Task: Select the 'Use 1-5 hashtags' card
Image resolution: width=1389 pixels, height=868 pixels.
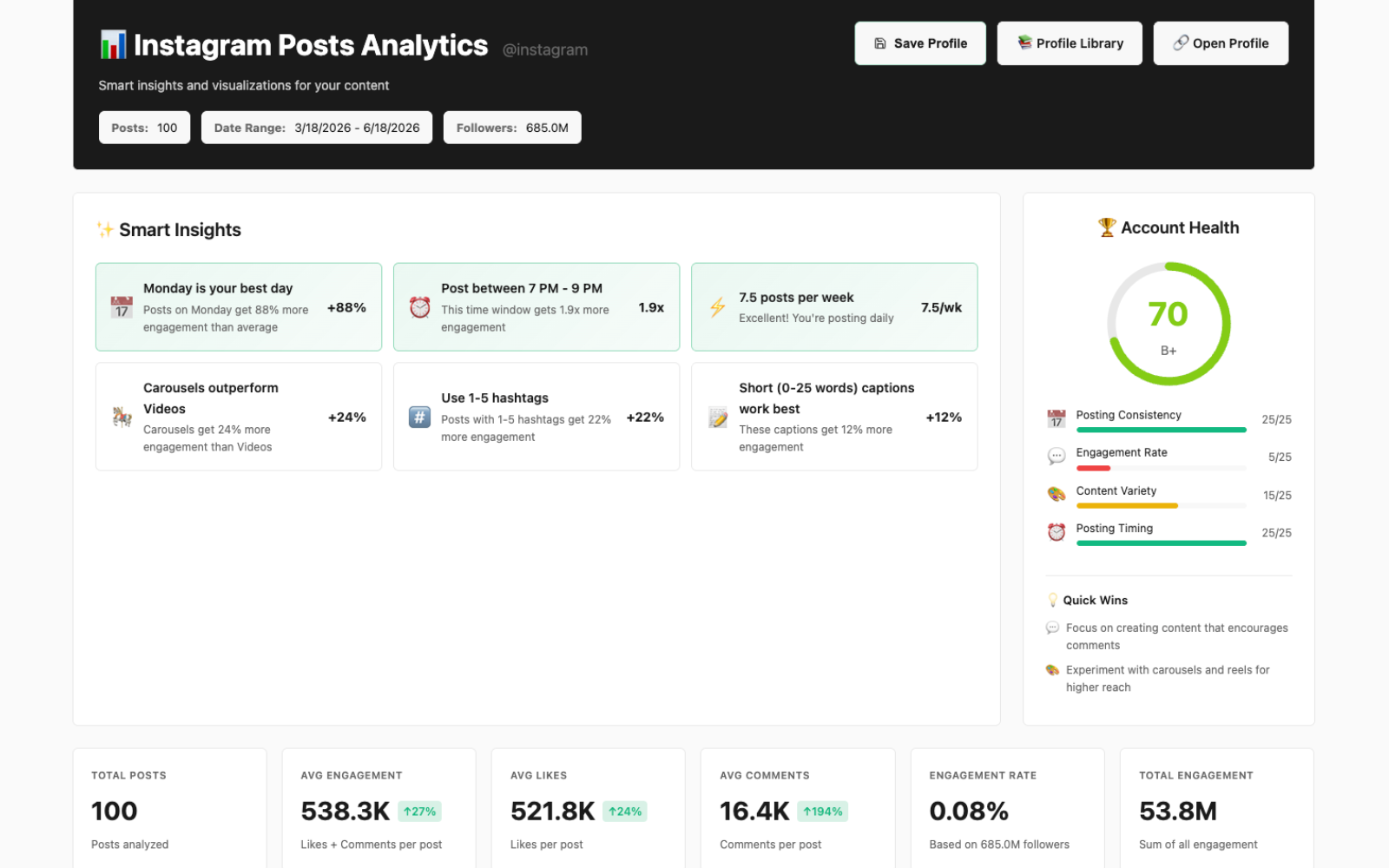Action: pos(537,417)
